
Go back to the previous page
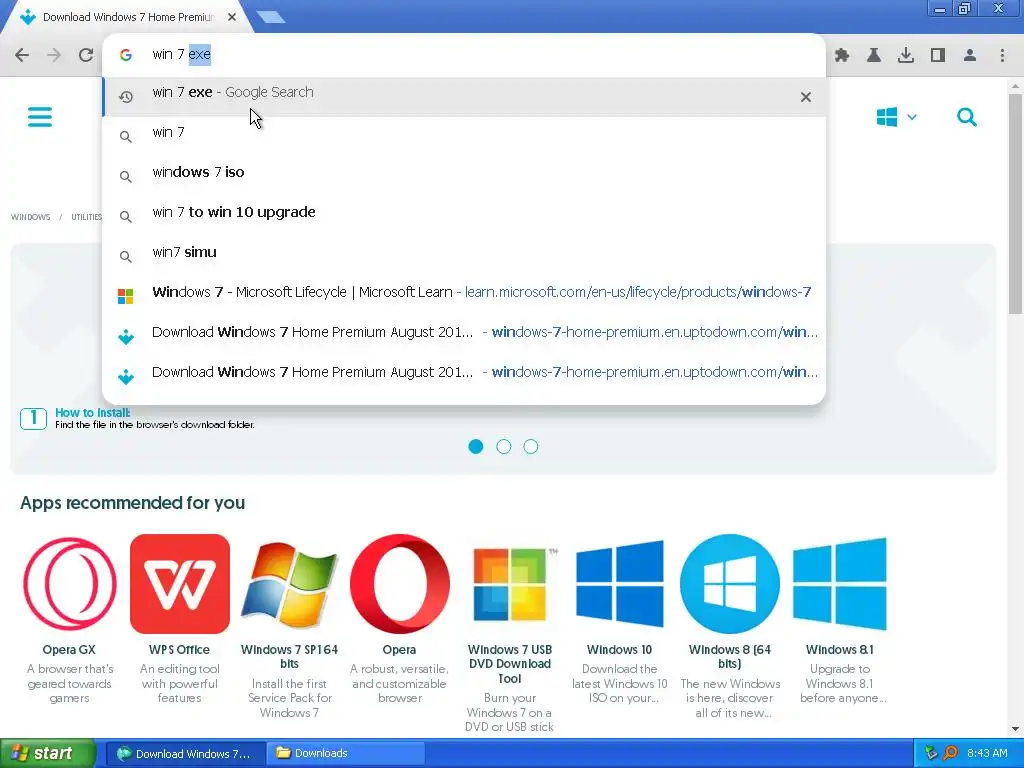pos(22,55)
